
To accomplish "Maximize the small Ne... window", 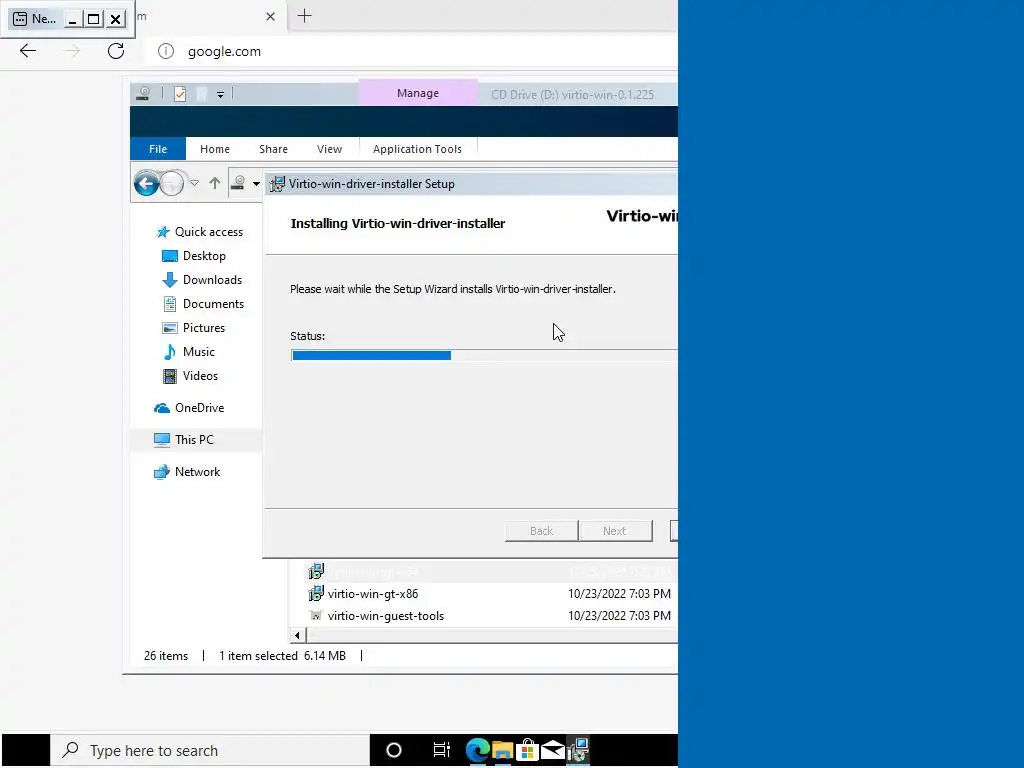I will coord(94,19).
